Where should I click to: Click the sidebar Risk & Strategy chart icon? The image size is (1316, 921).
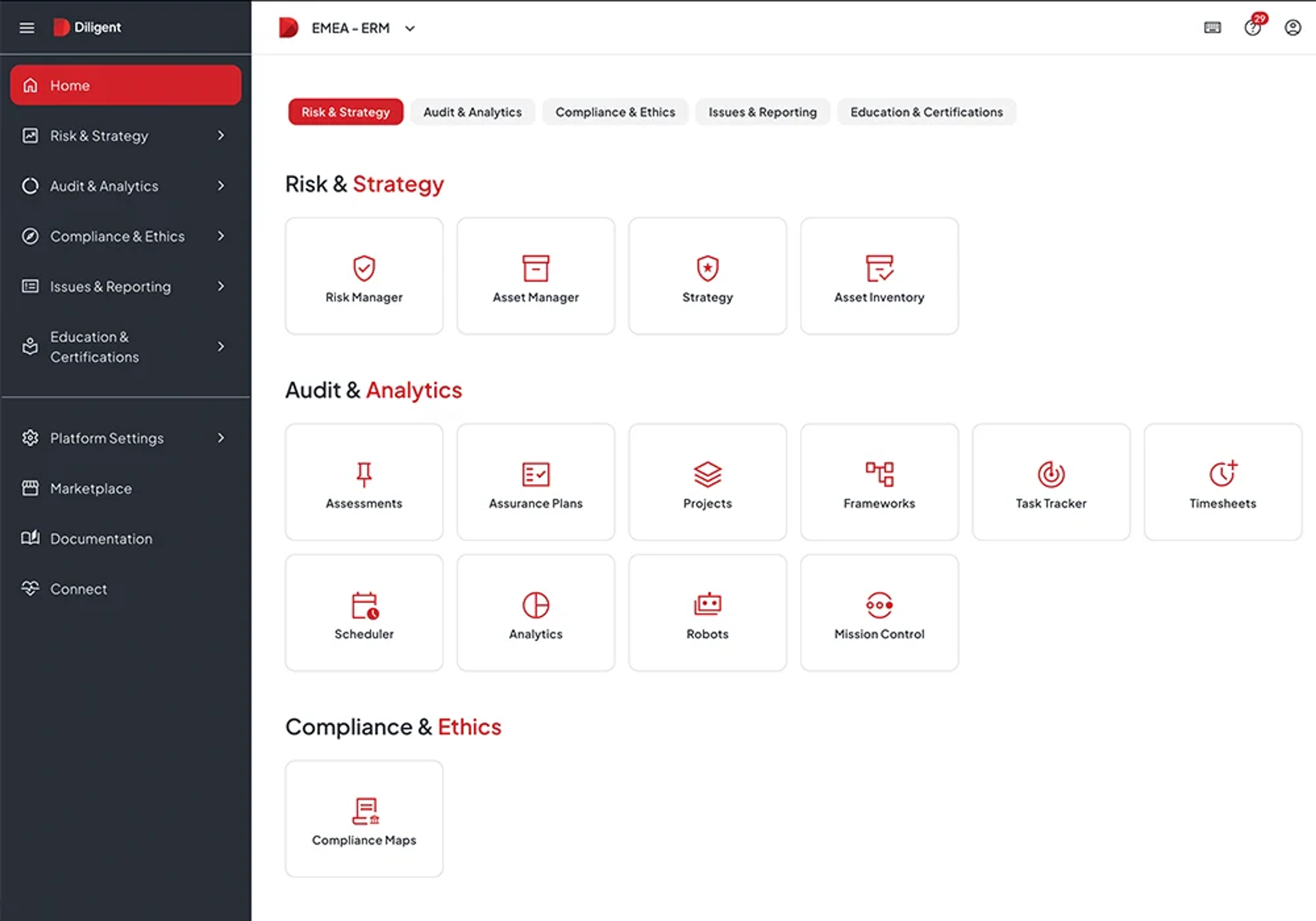30,136
